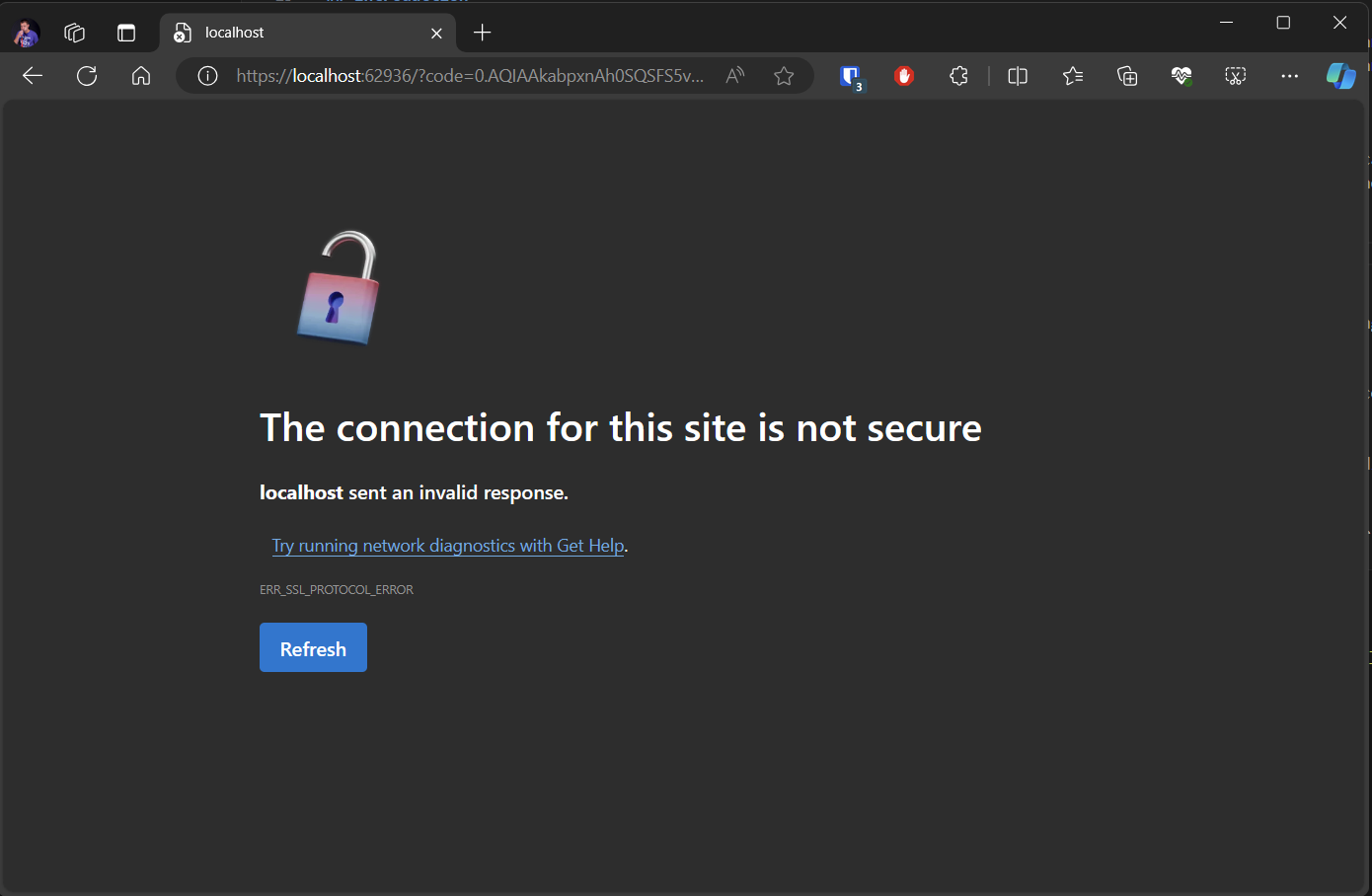Click the Refresh button on the error page

pyautogui.click(x=313, y=647)
